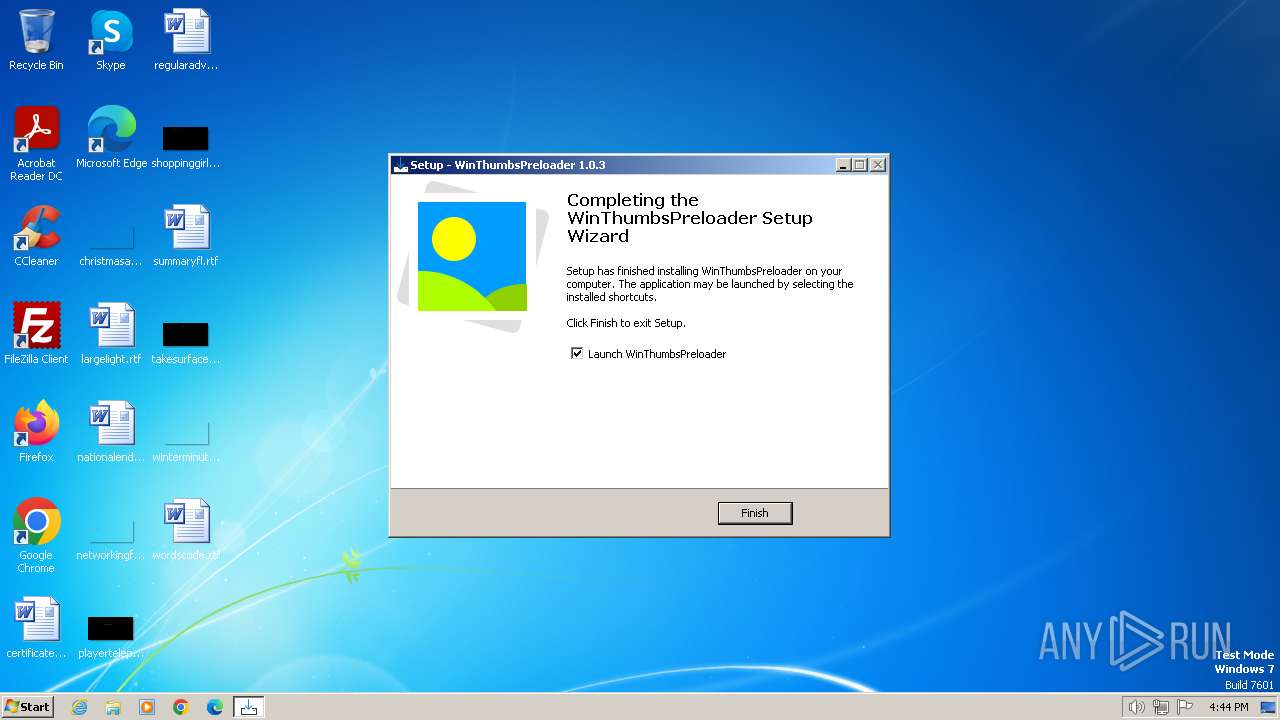The width and height of the screenshot is (1280, 720).
Task: Click the Setup installer taskbar button
Action: click(x=249, y=707)
